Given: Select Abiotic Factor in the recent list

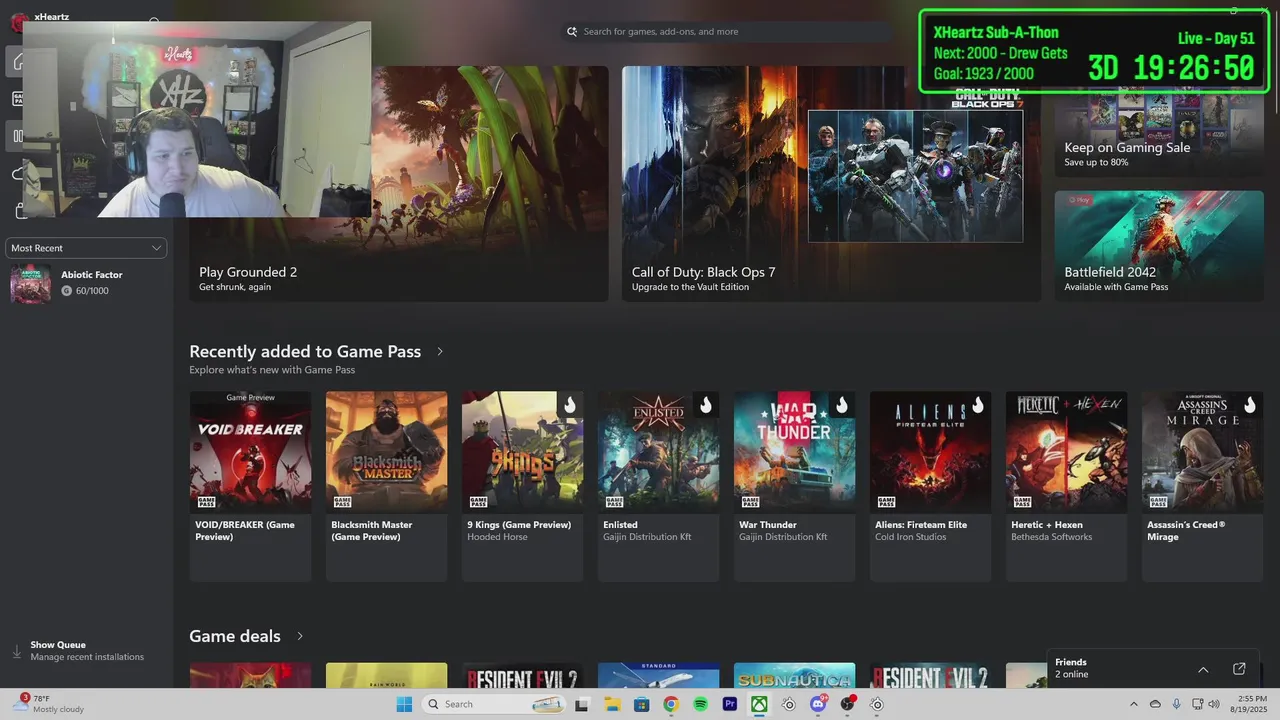Looking at the screenshot, I should [x=86, y=283].
